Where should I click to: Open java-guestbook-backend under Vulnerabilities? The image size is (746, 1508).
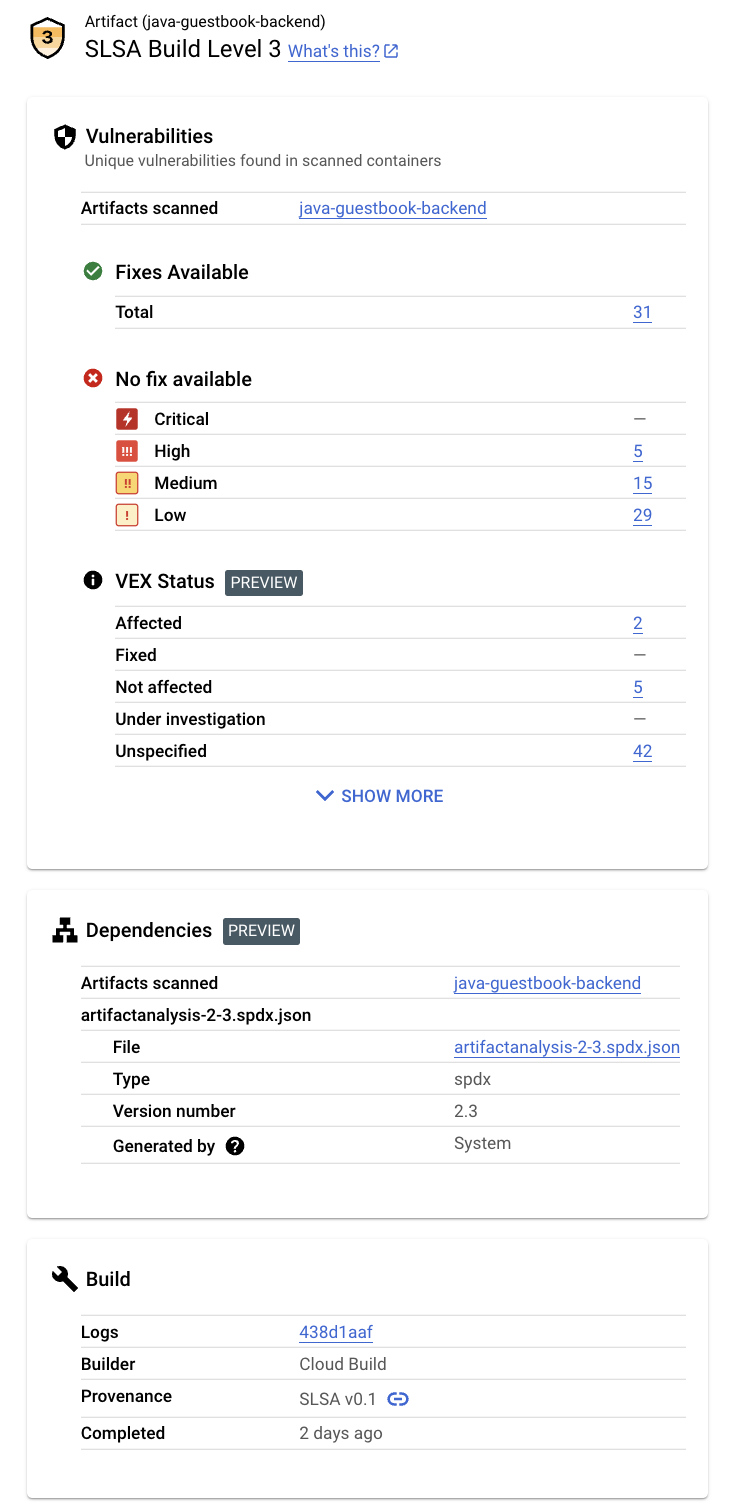(392, 208)
